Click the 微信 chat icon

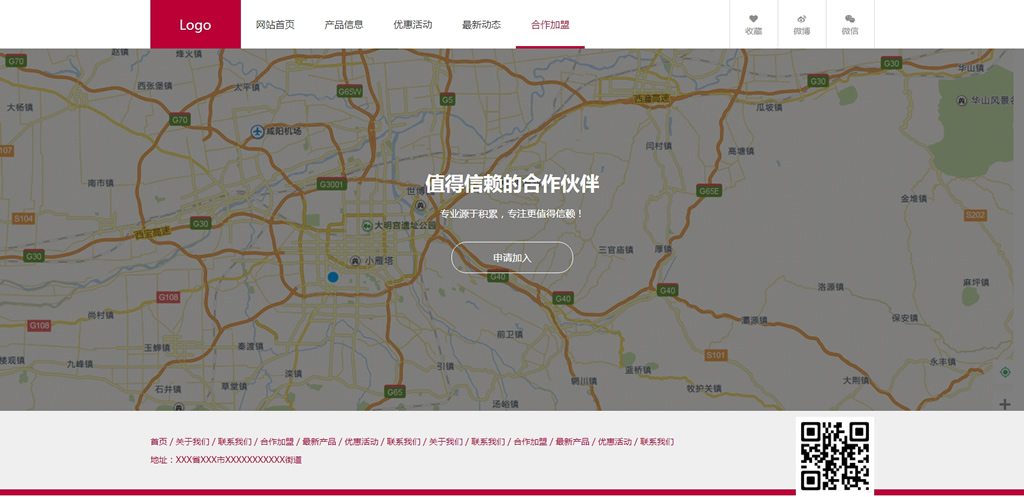849,19
